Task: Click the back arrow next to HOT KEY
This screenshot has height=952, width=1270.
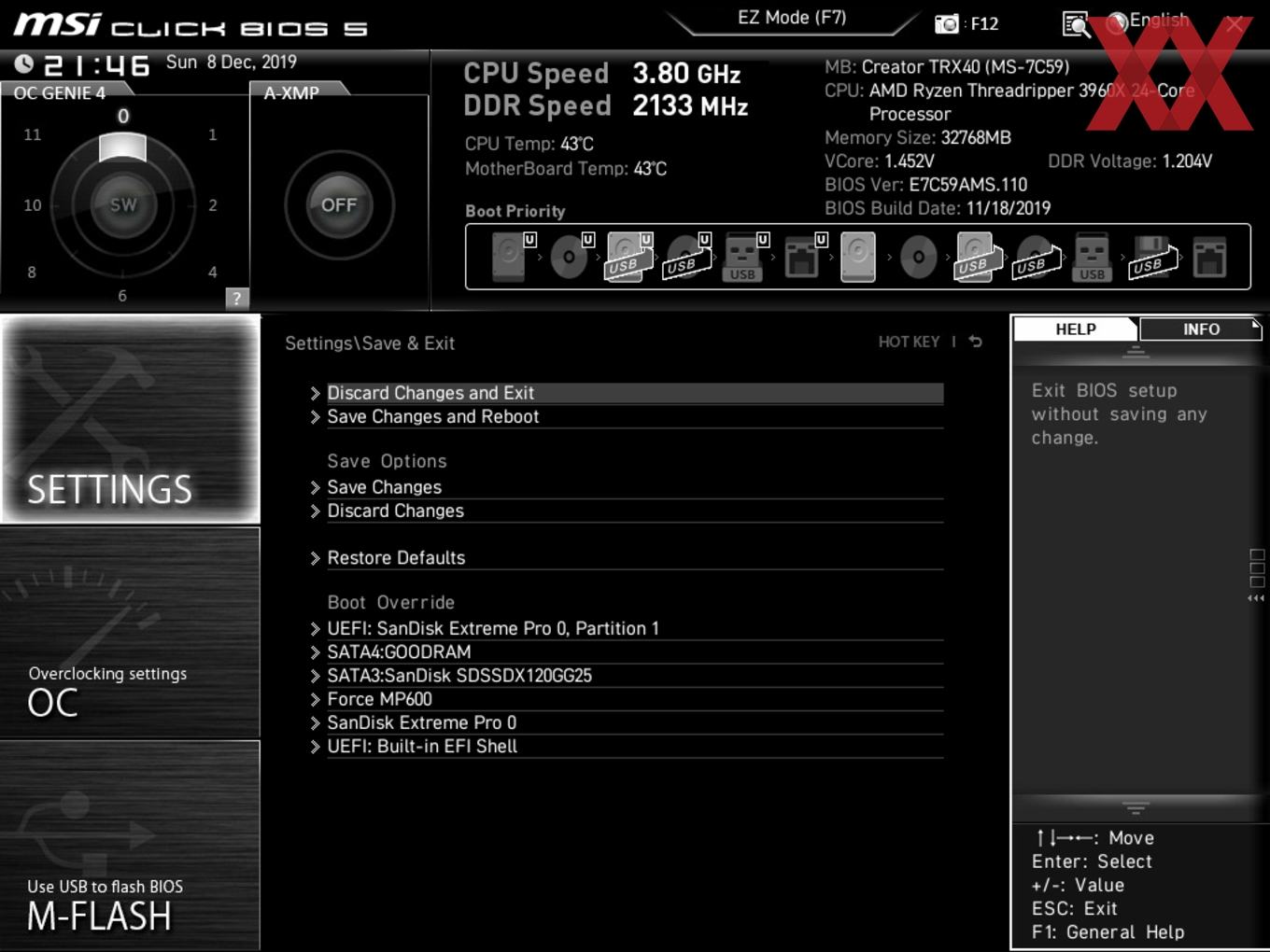Action: [x=975, y=342]
